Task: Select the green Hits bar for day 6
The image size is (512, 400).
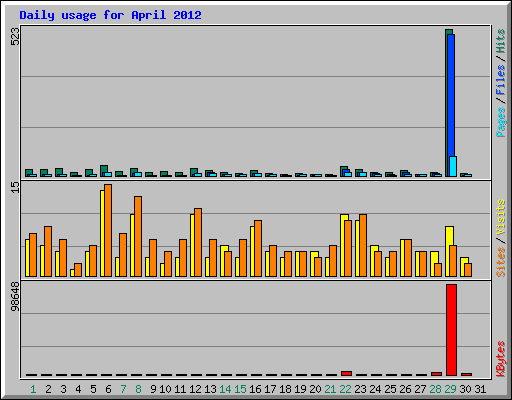Action: (103, 169)
